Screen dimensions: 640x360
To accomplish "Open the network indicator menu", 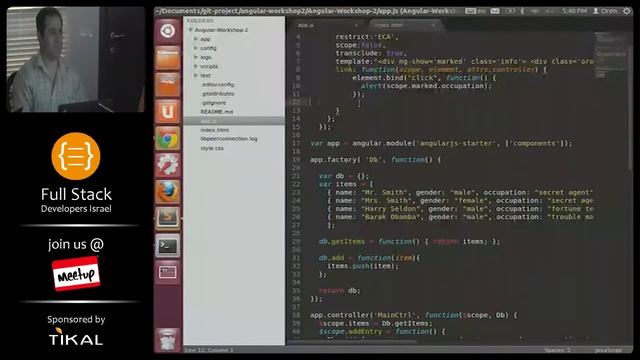I will [x=535, y=11].
